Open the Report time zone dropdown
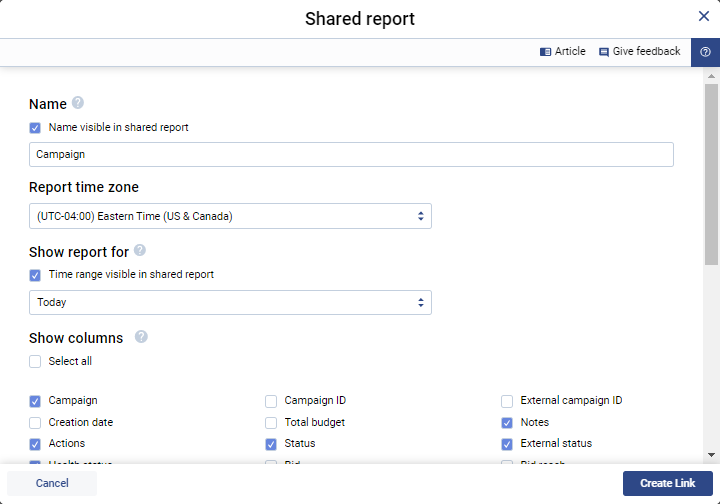The height and width of the screenshot is (504, 720). coord(230,216)
